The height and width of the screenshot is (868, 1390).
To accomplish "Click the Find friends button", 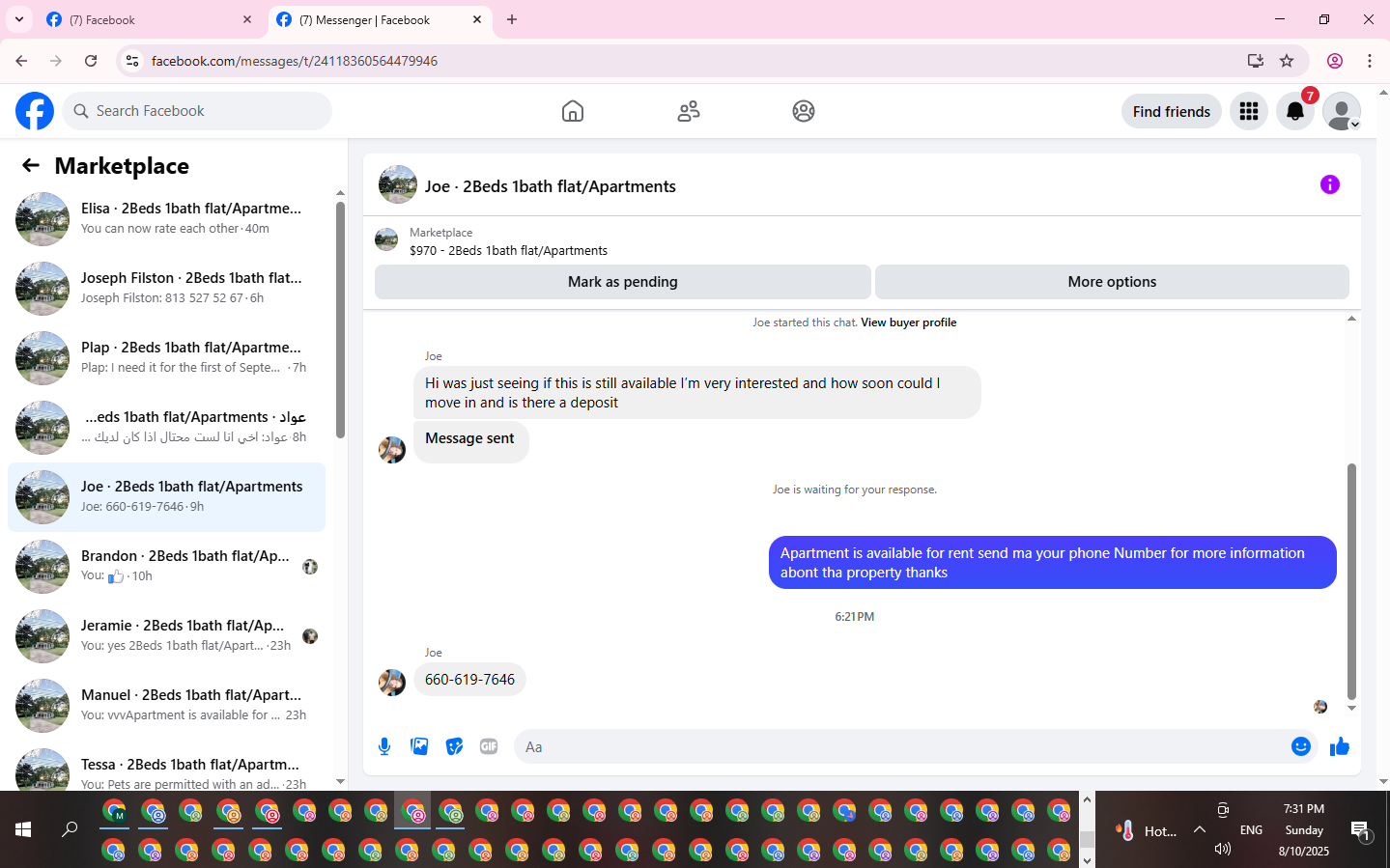I will pyautogui.click(x=1172, y=111).
